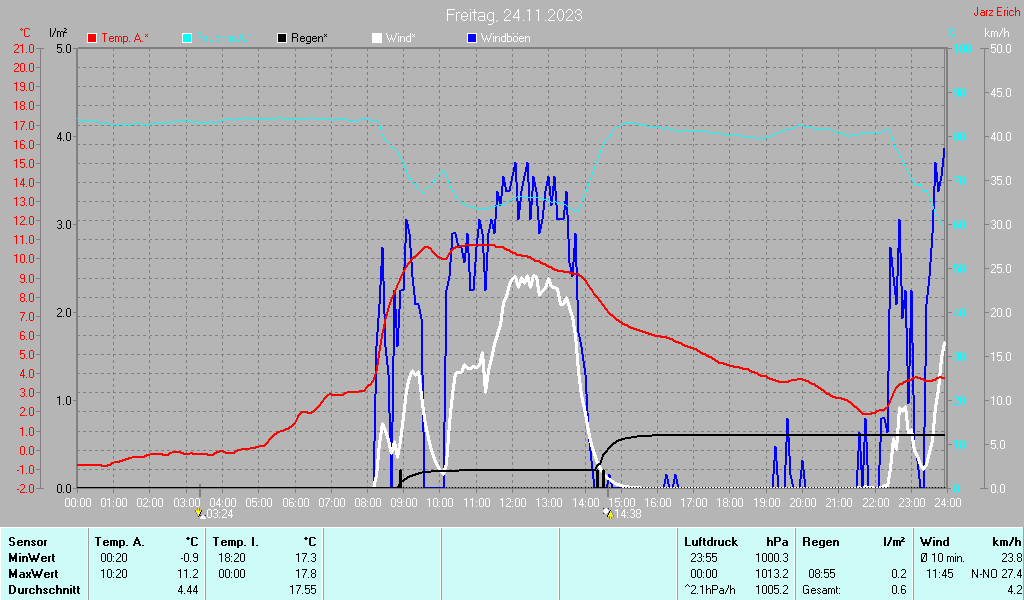
Task: Click the sunrise icon at 03:24
Action: 200,513
